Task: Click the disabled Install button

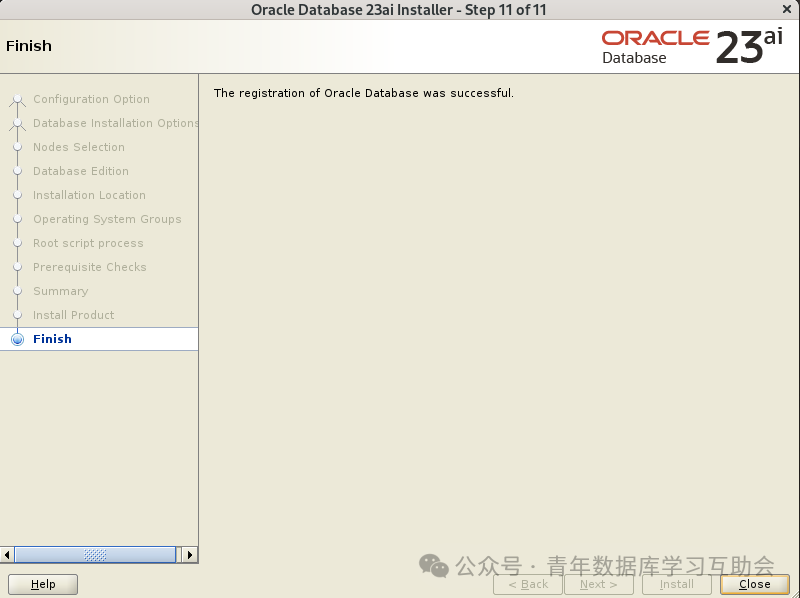Action: (677, 584)
